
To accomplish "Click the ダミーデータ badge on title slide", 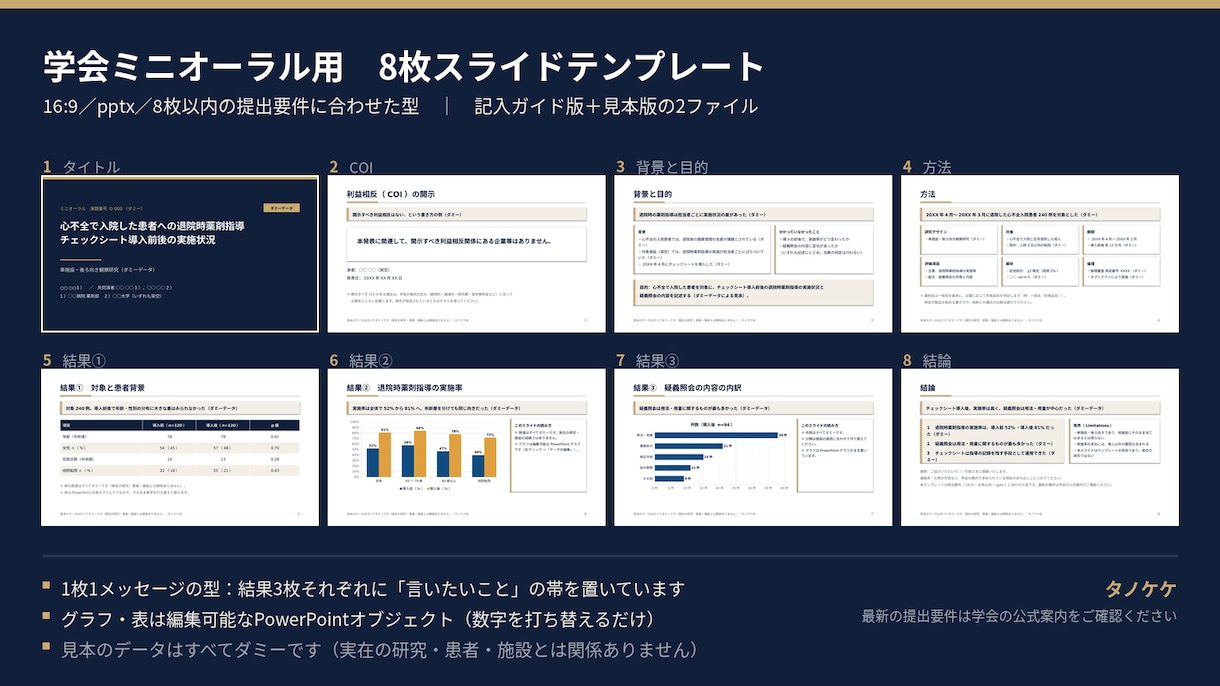I will tap(283, 207).
